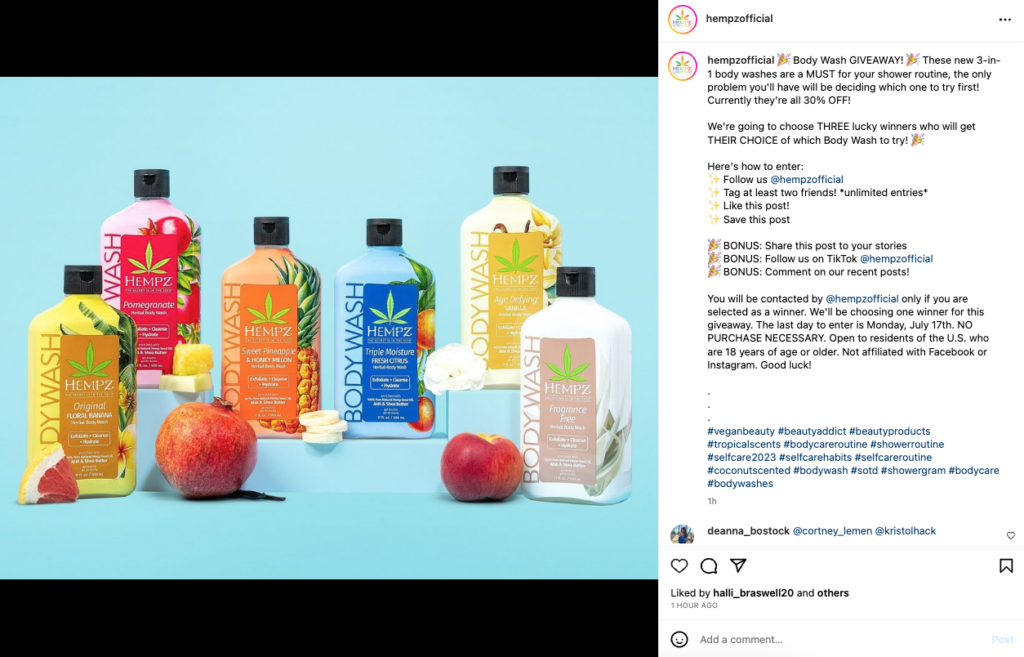The width and height of the screenshot is (1024, 657).
Task: Open hempzofficial header profile picture
Action: [682, 19]
